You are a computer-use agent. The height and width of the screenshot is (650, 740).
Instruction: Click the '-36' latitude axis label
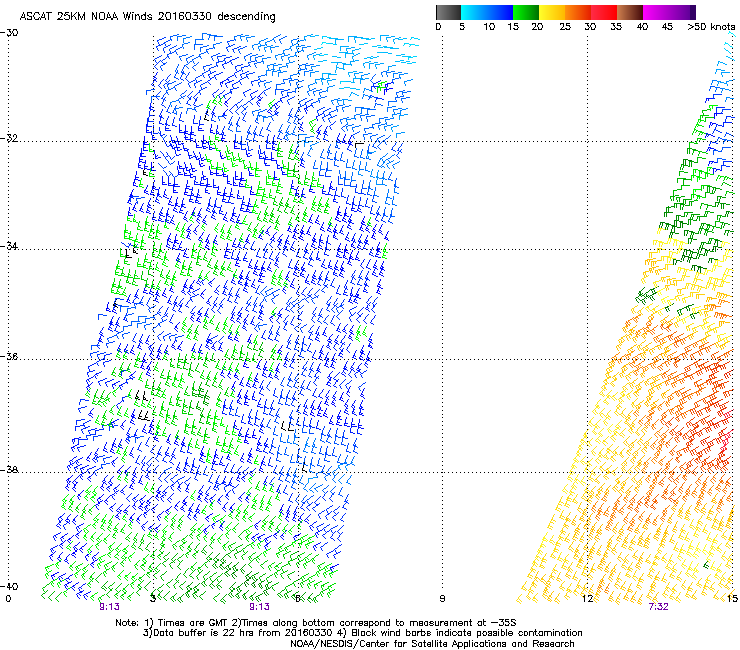[9, 356]
